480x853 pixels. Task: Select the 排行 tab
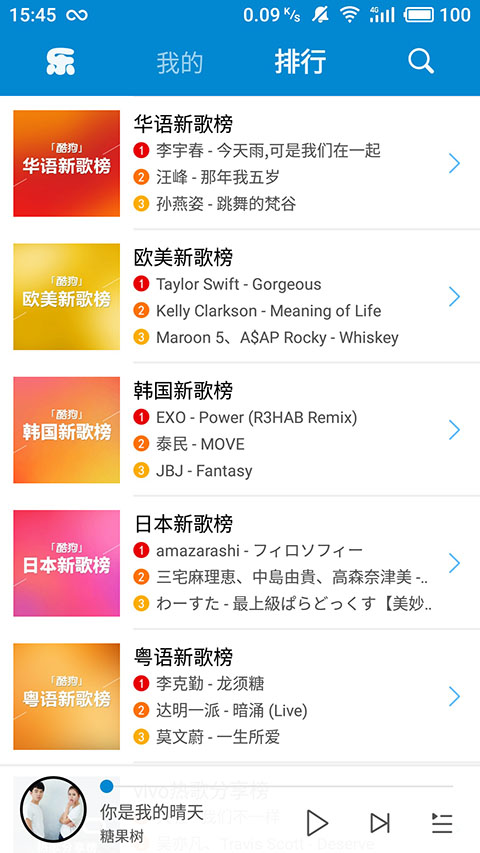point(300,61)
